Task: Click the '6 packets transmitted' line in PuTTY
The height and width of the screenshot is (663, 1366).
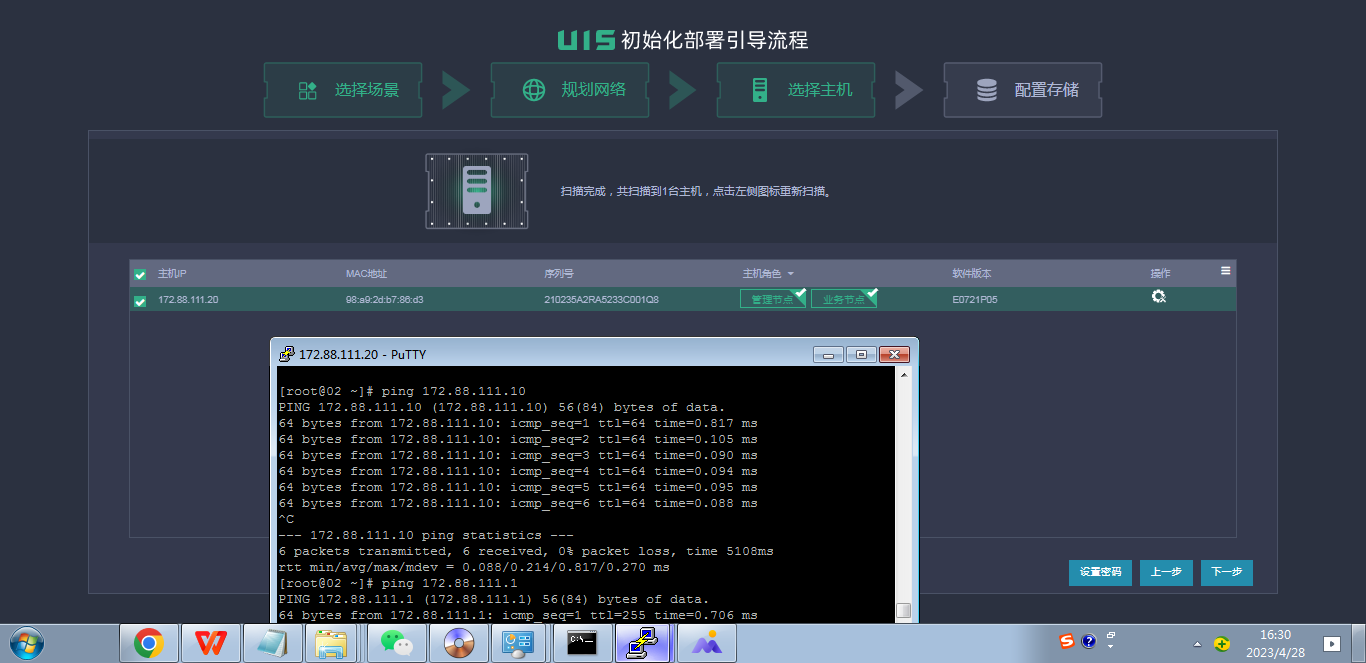Action: [526, 551]
